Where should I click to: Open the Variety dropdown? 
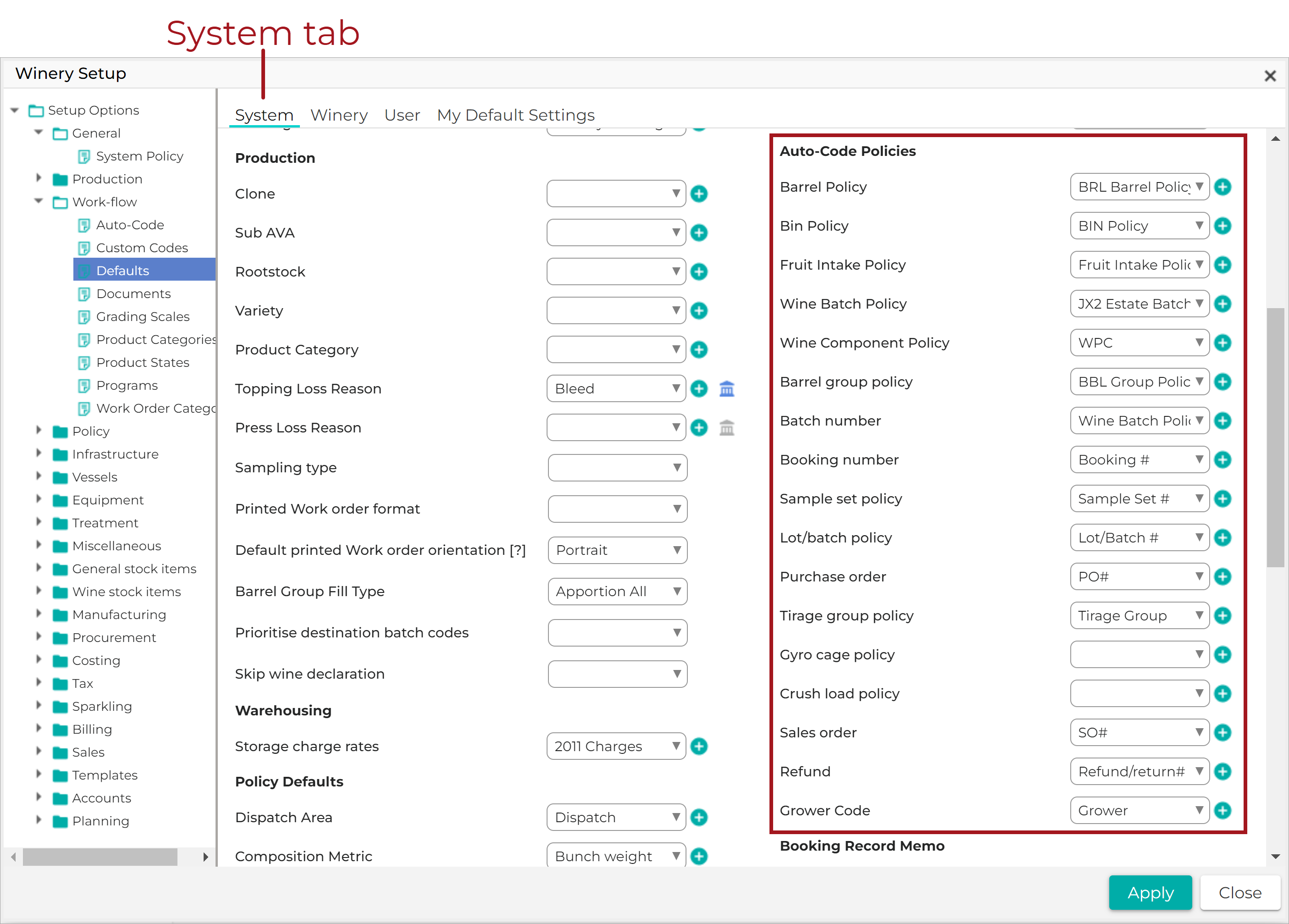pos(616,310)
